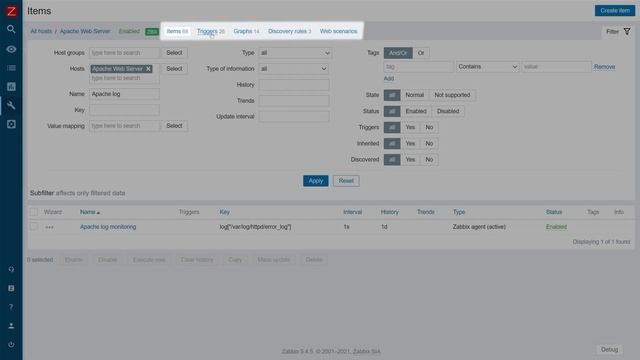The height and width of the screenshot is (360, 640).
Task: Set Discovered filter to Yes
Action: [410, 160]
